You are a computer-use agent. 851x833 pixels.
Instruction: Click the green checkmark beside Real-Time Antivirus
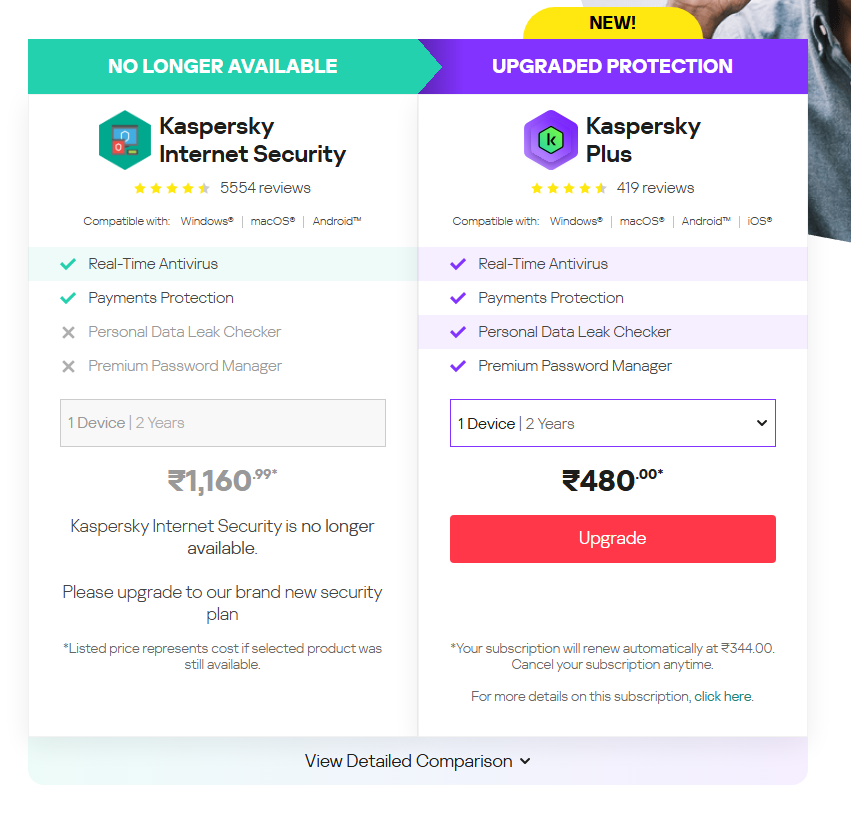point(68,264)
